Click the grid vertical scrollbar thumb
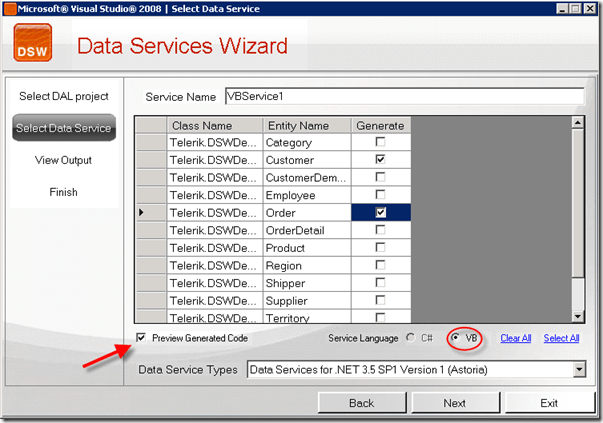 [578, 203]
